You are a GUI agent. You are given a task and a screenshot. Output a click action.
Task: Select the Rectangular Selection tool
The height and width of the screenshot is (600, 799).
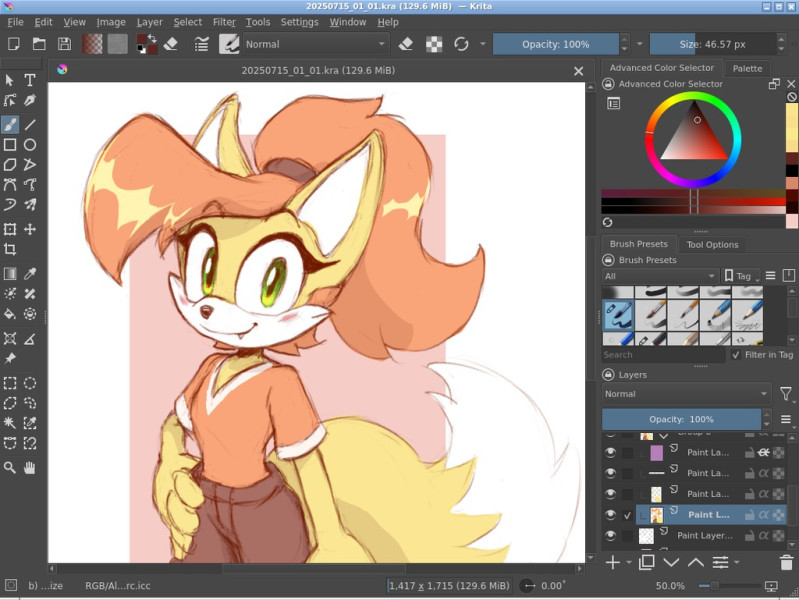[10, 383]
